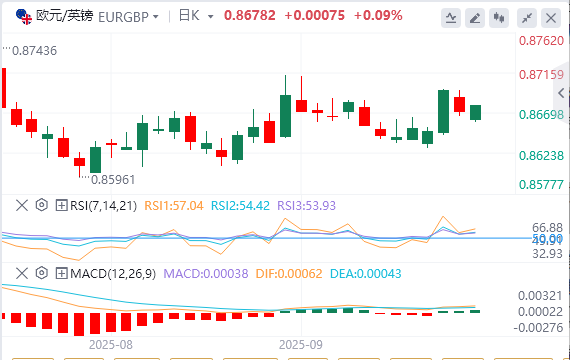Click the 0.85961 low price label
Viewport: 570px width, 360px height.
point(113,180)
